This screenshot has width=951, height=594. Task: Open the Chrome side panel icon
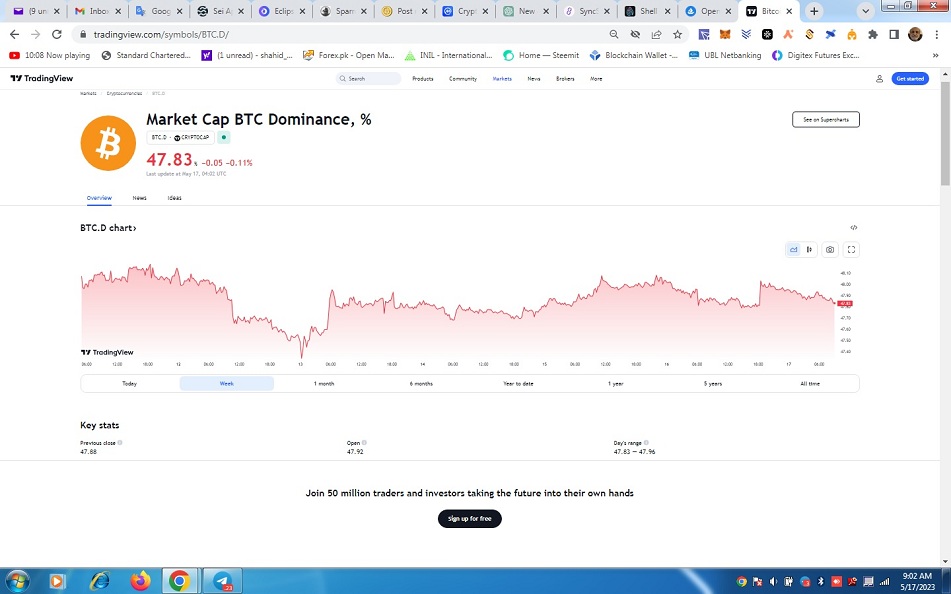pyautogui.click(x=894, y=35)
